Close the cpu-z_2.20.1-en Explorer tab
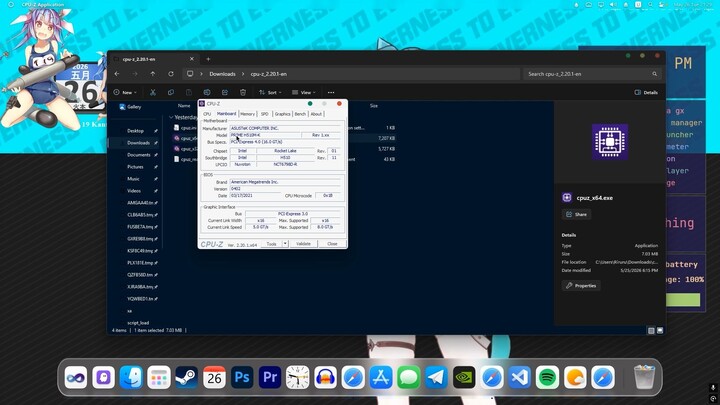The width and height of the screenshot is (720, 405). [192, 59]
